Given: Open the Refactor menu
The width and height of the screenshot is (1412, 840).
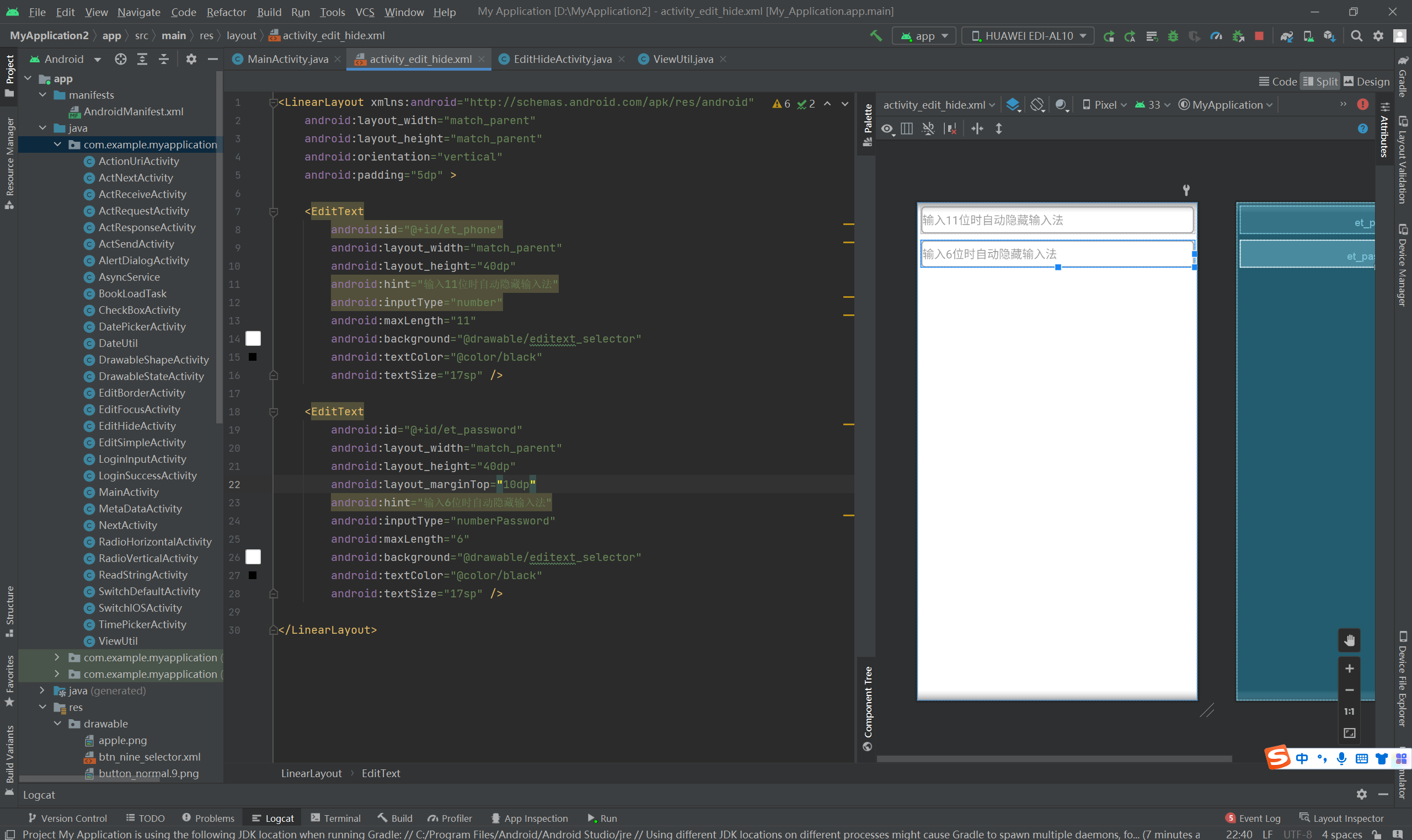Looking at the screenshot, I should click(226, 12).
